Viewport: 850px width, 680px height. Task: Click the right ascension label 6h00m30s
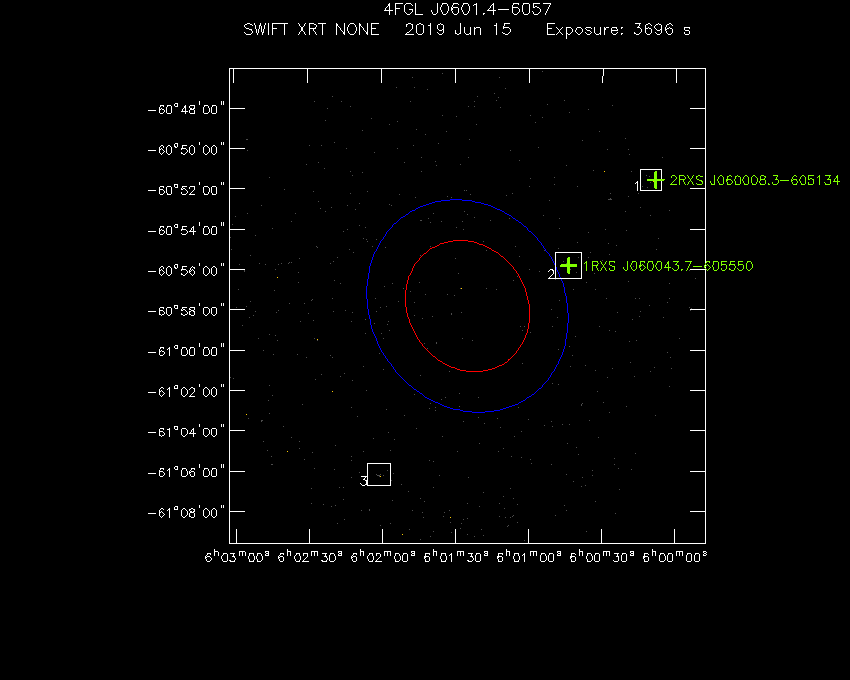pos(602,557)
